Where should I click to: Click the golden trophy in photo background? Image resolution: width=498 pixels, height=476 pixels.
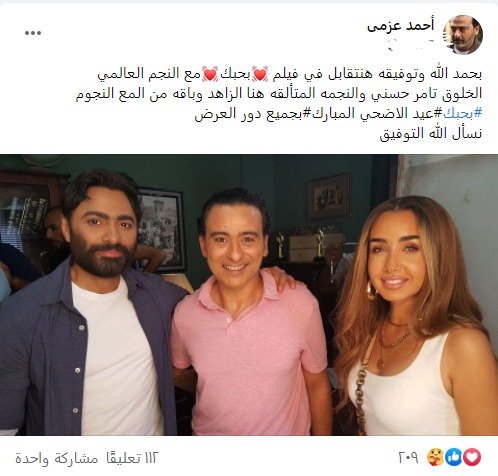[320, 244]
